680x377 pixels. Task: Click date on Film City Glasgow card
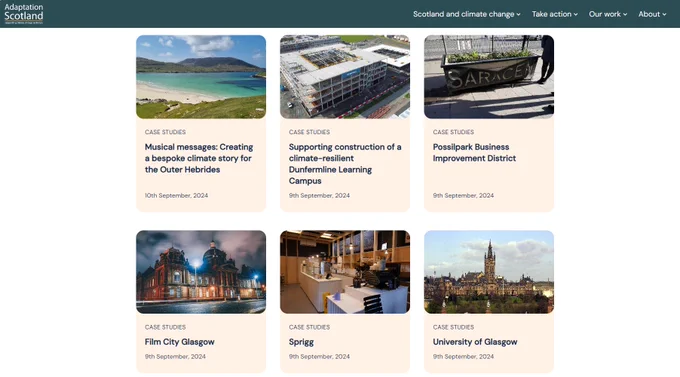pos(175,357)
